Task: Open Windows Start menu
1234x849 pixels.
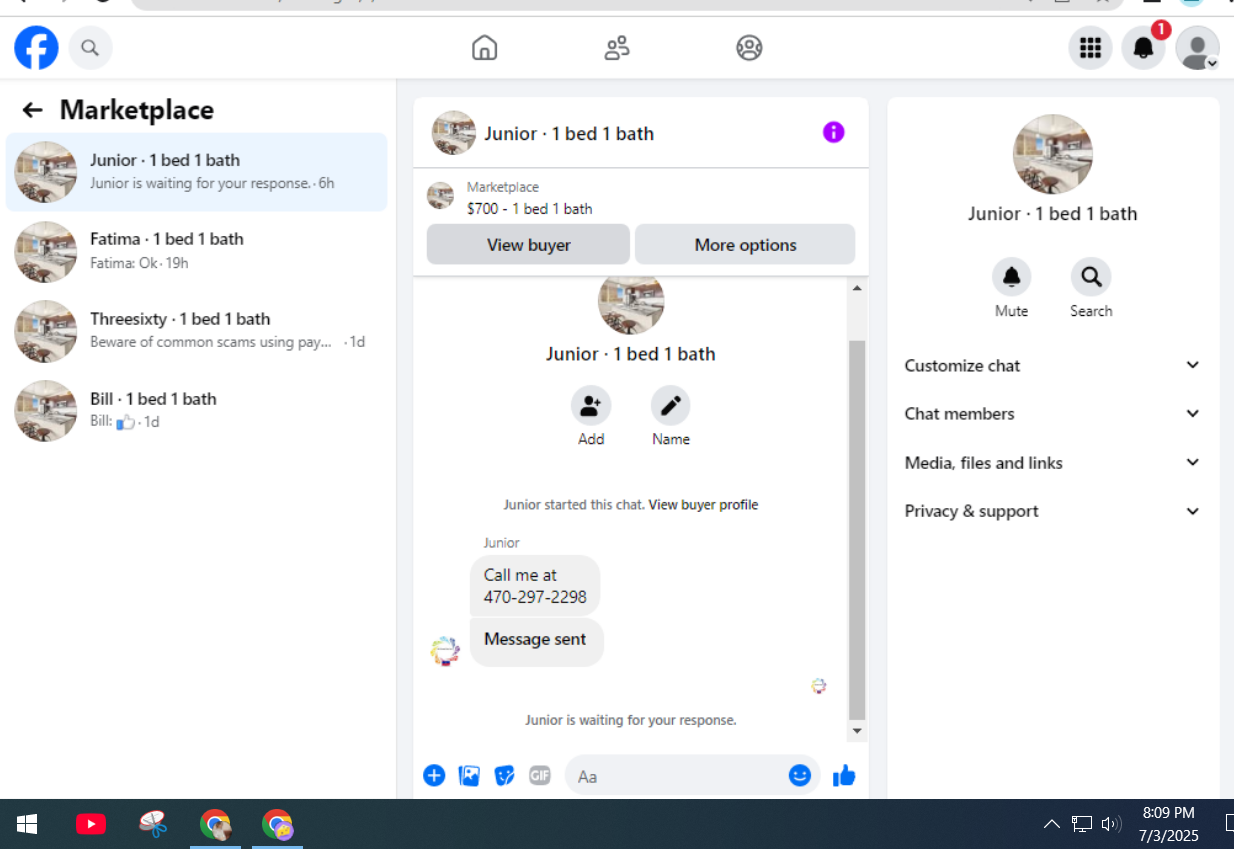Action: [x=27, y=824]
